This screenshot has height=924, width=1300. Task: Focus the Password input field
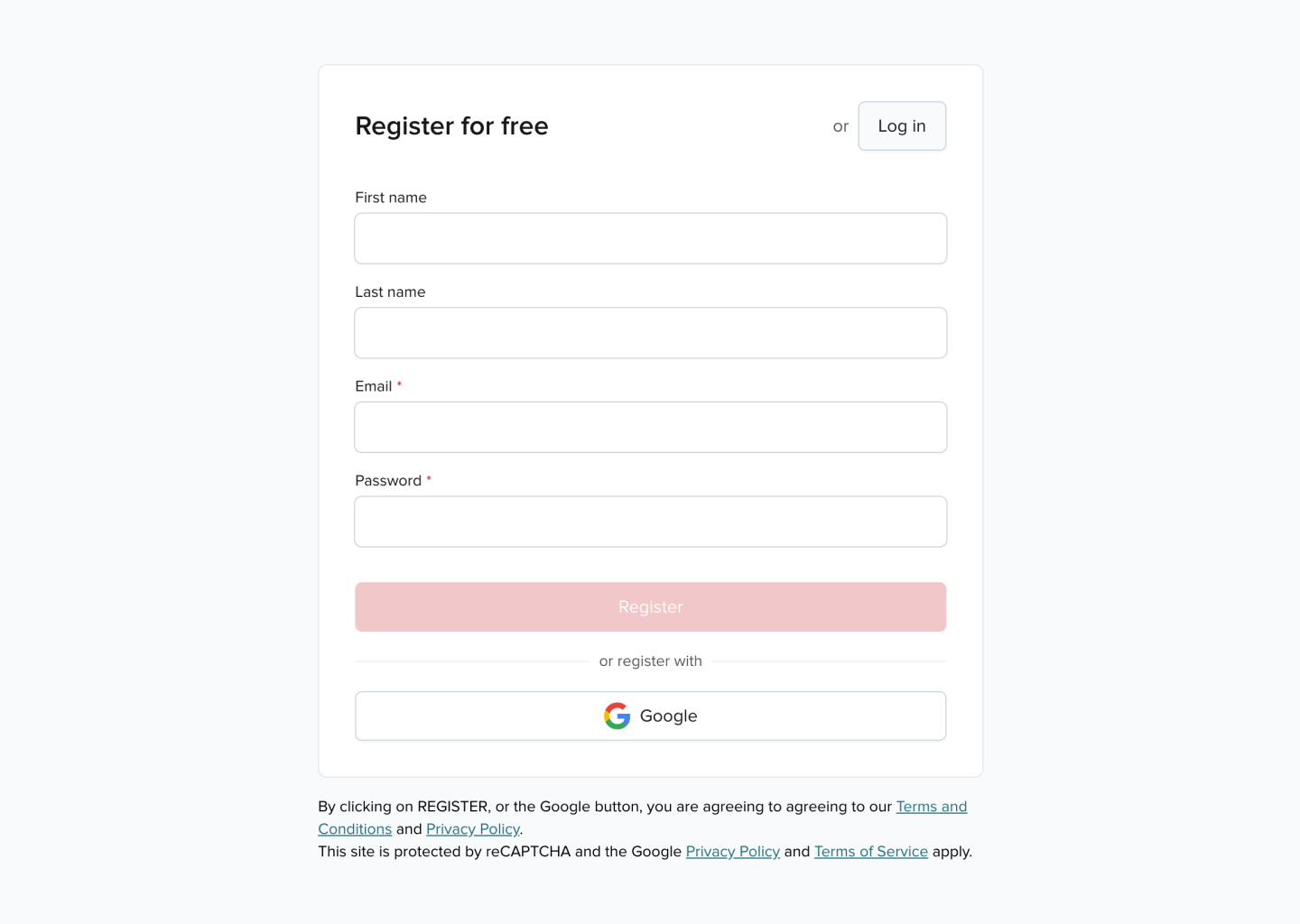pyautogui.click(x=650, y=521)
